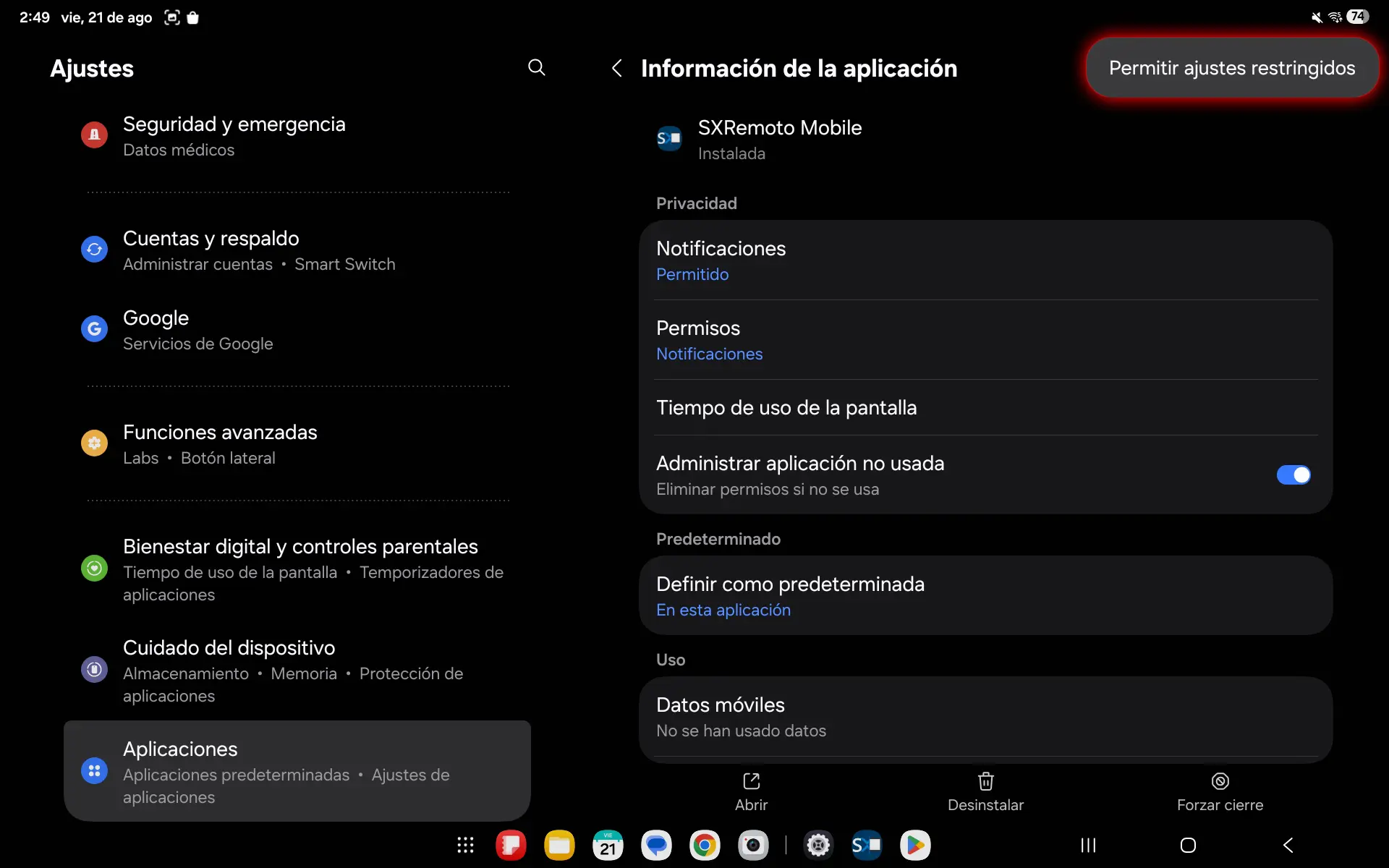The height and width of the screenshot is (868, 1389).
Task: Tap Permitir ajustes restringidos option
Action: [x=1232, y=68]
